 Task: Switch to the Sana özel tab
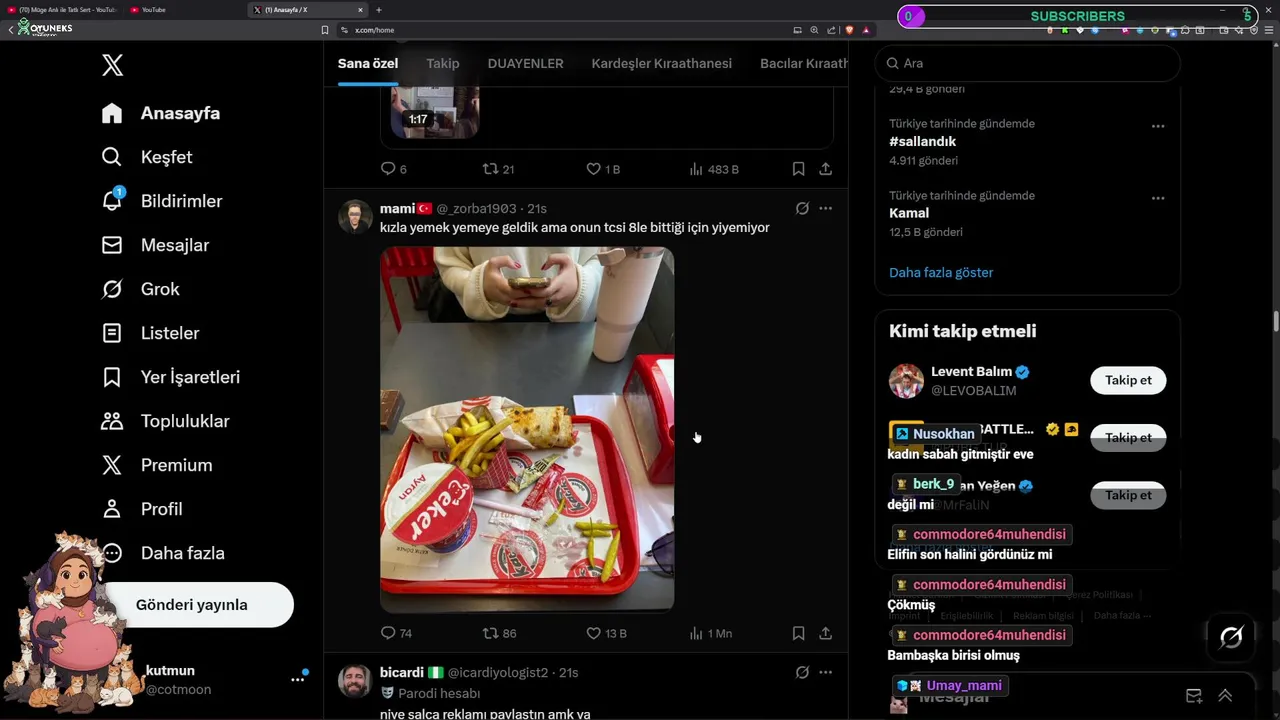tap(368, 64)
